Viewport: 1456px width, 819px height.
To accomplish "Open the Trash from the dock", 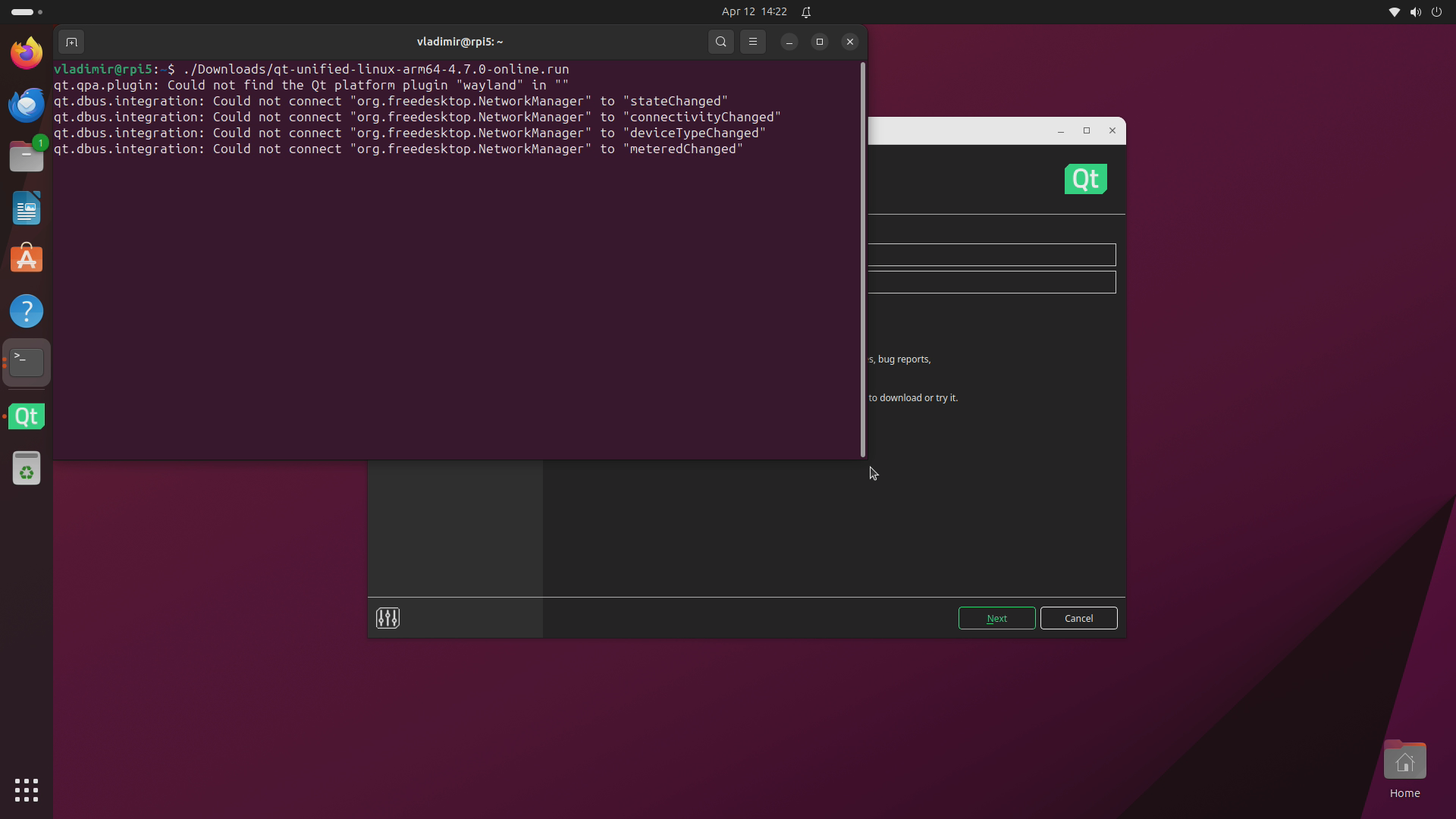I will 27,468.
